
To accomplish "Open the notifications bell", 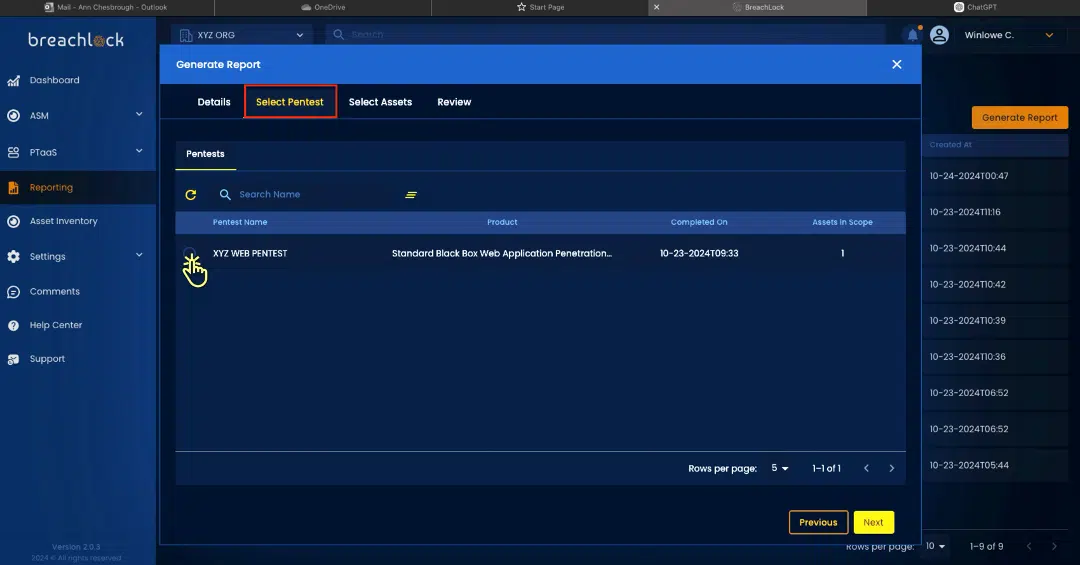I will (913, 34).
